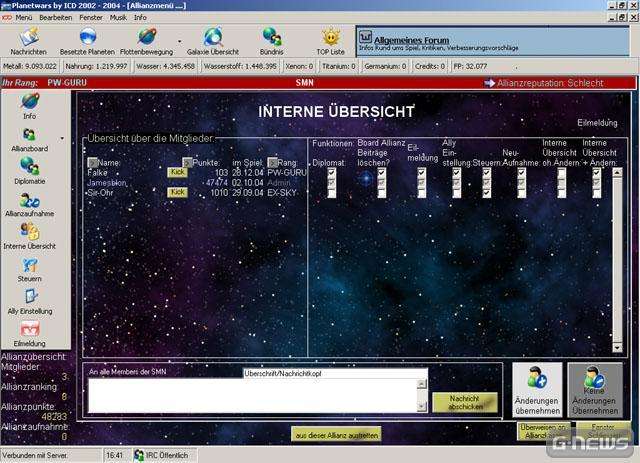
Task: Click permissions list scrollbar down arrow
Action: pyautogui.click(x=617, y=347)
